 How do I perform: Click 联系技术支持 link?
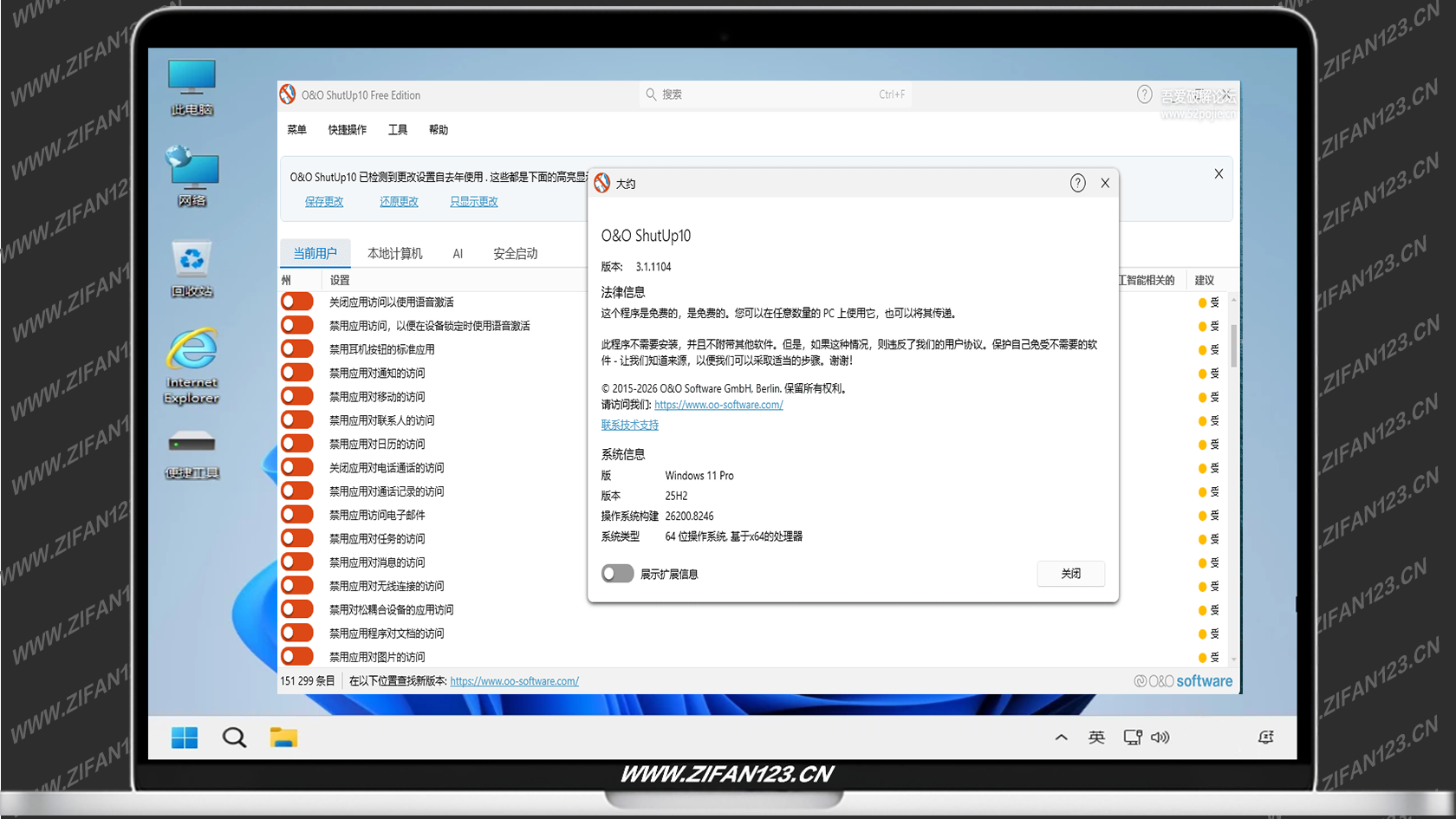(630, 425)
